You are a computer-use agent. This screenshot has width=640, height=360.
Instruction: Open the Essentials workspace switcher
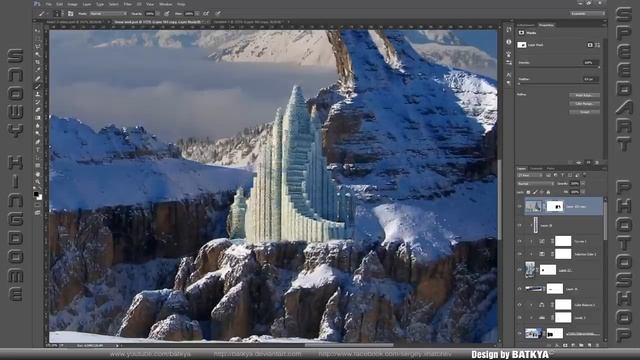(588, 13)
